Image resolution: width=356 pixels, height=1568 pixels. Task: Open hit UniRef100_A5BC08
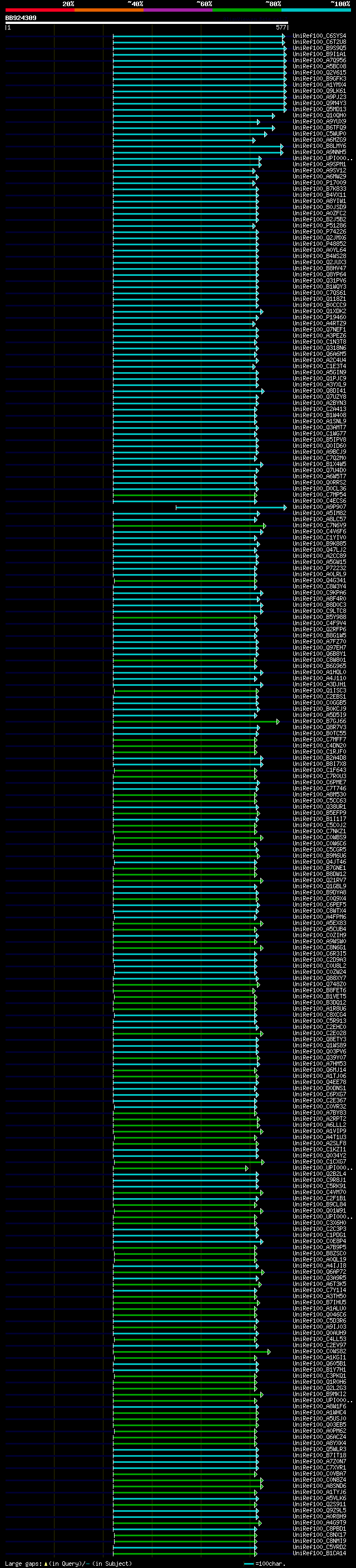[x=319, y=66]
